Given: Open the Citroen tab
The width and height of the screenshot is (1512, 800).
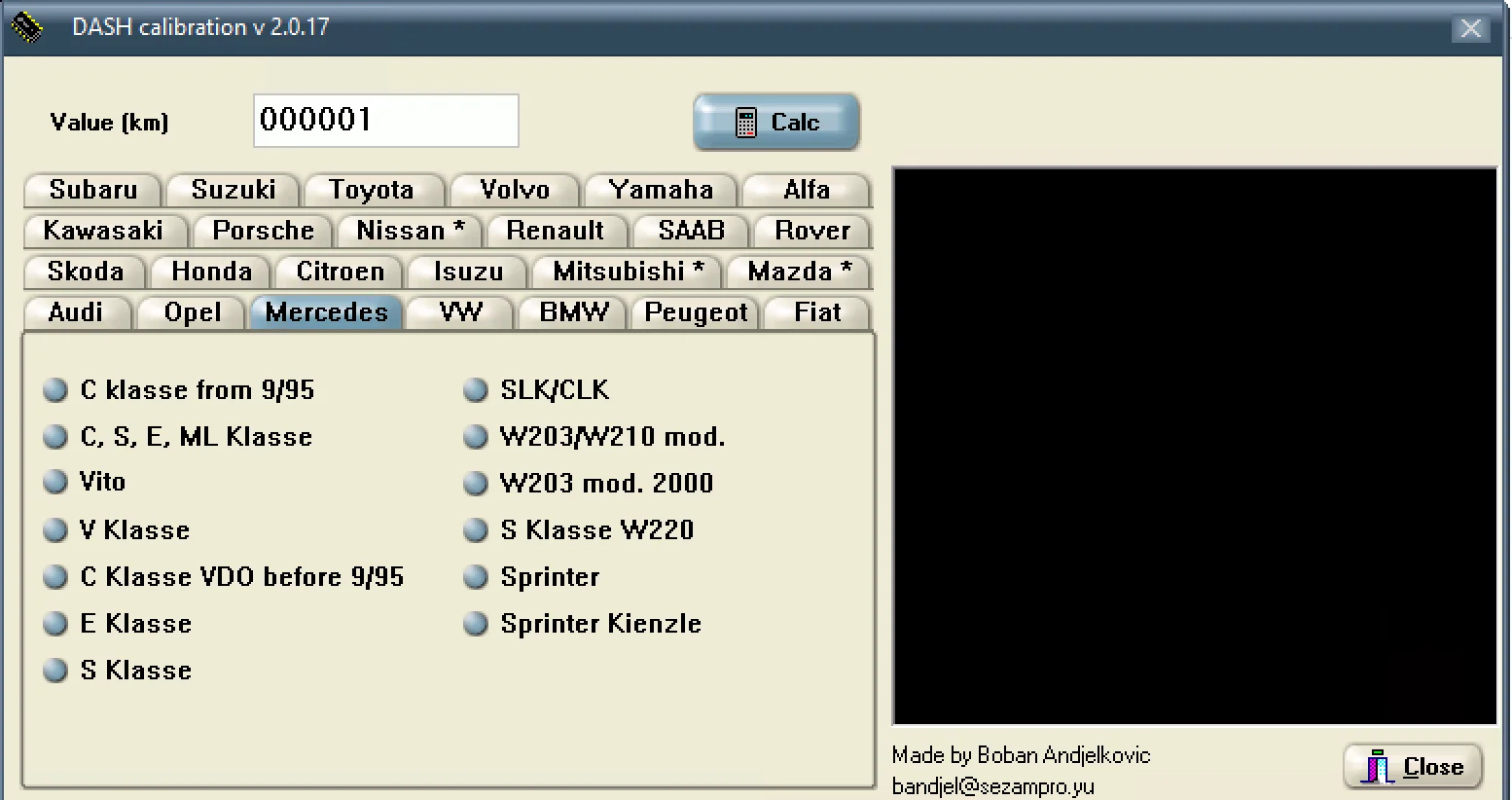Looking at the screenshot, I should (341, 272).
